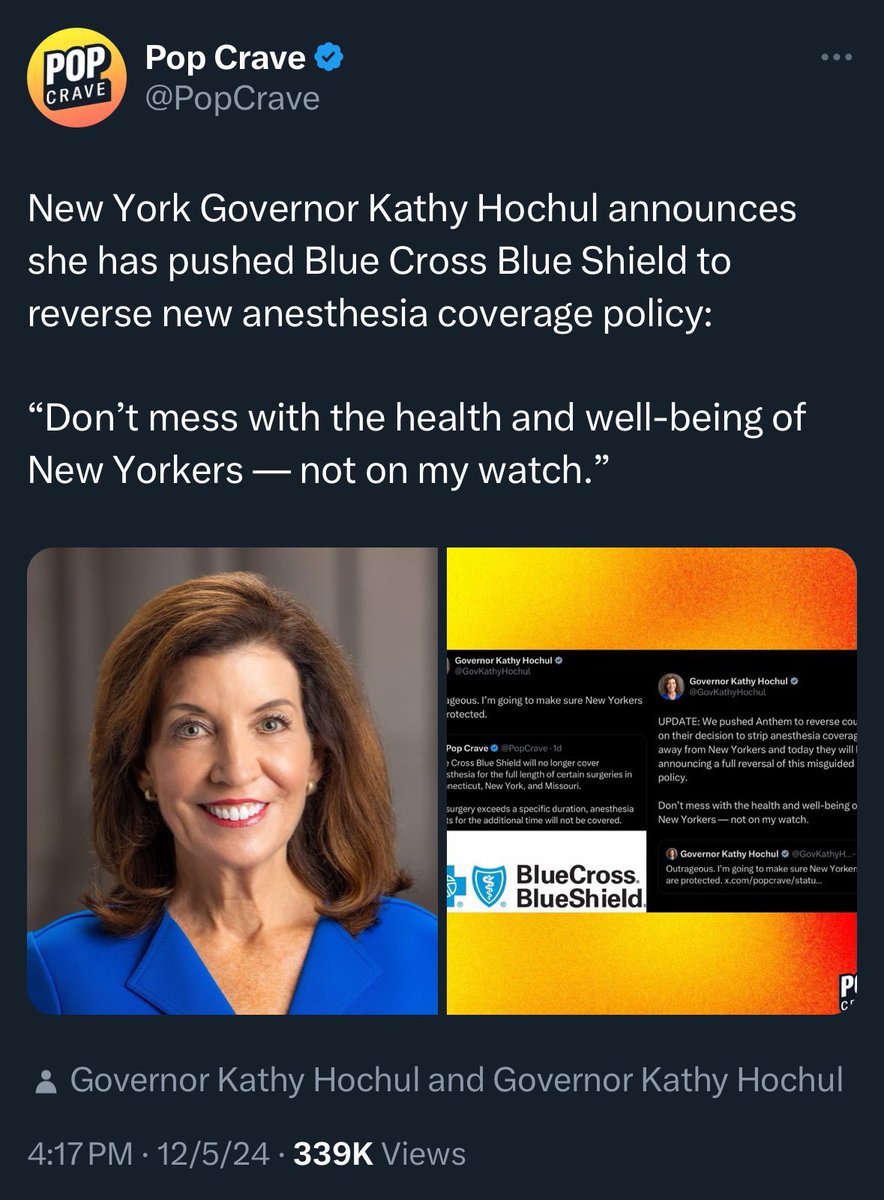Click the Governor Kathy Hochul avatar in UPDATE tweet

[671, 686]
